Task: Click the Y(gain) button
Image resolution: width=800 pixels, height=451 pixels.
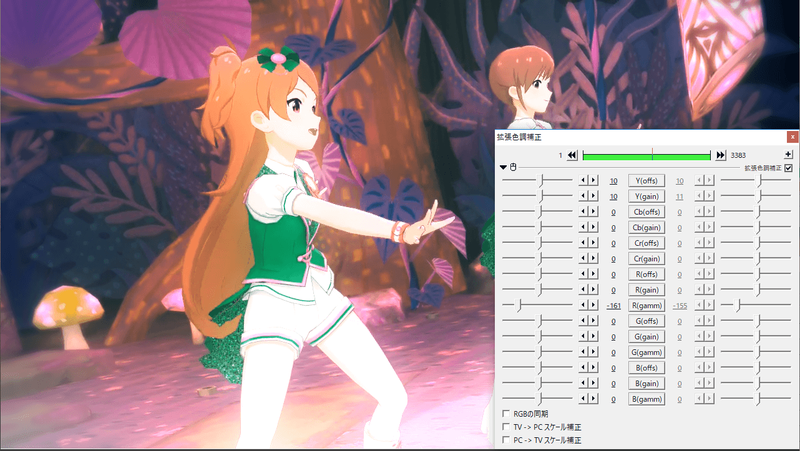Action: (646, 196)
